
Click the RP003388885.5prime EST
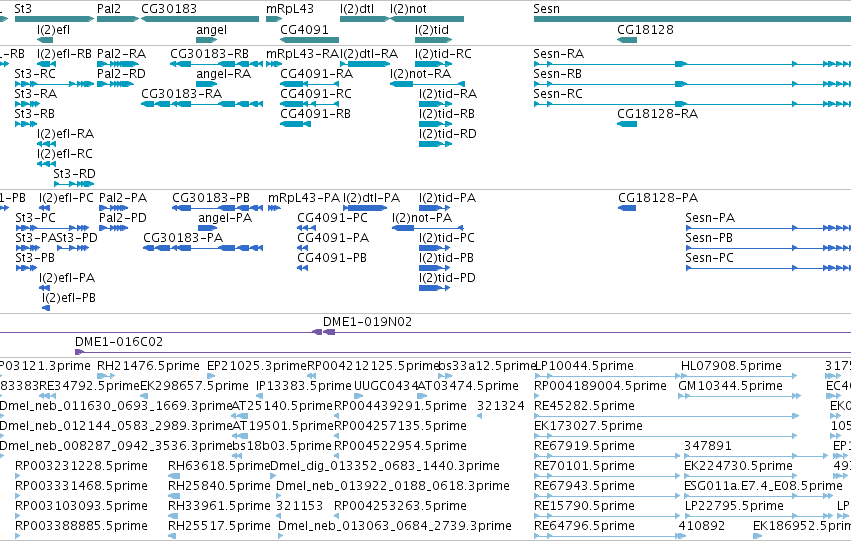18,535
